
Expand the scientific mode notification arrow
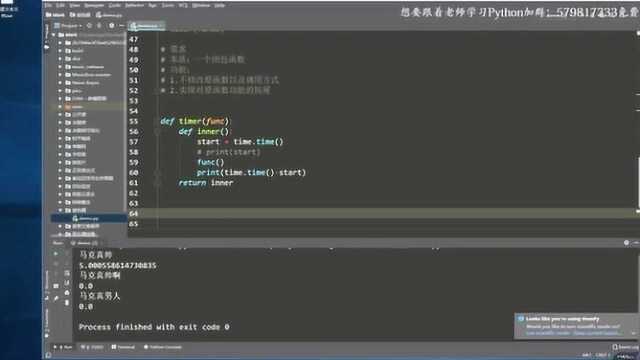633,333
